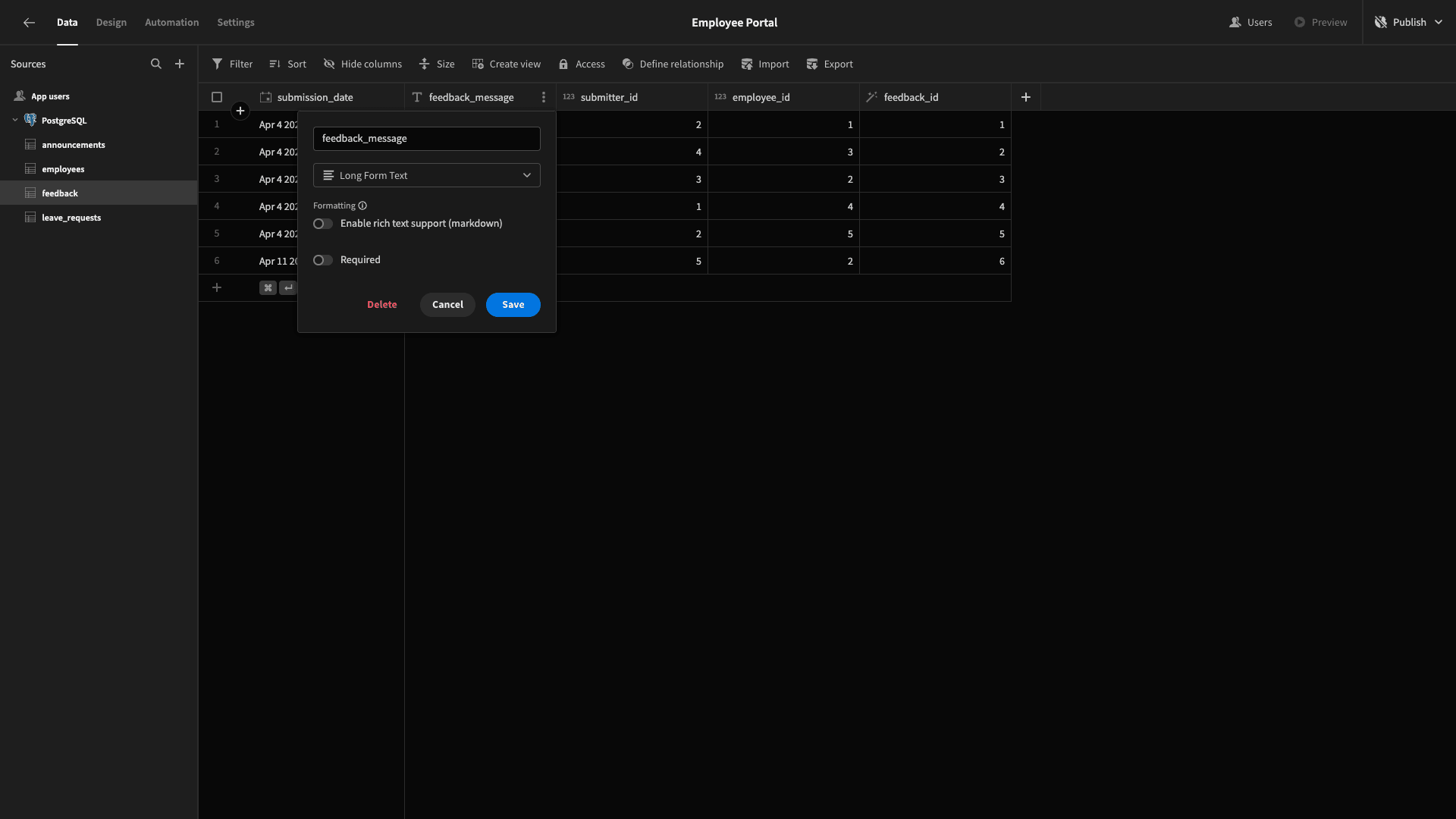Edit the column name field
The height and width of the screenshot is (819, 1456).
coord(427,139)
